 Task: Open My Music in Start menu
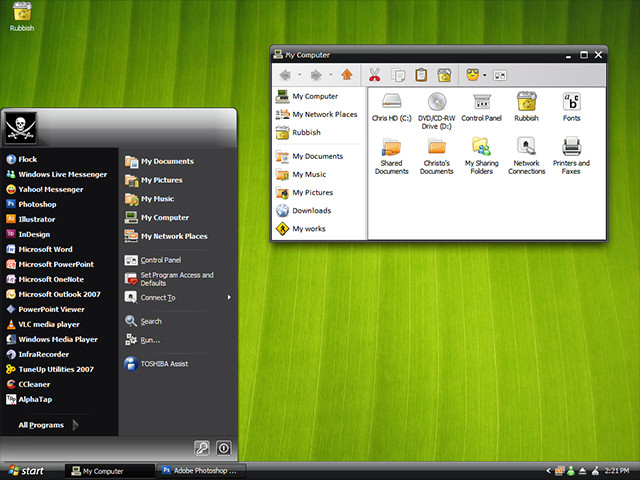coord(149,199)
